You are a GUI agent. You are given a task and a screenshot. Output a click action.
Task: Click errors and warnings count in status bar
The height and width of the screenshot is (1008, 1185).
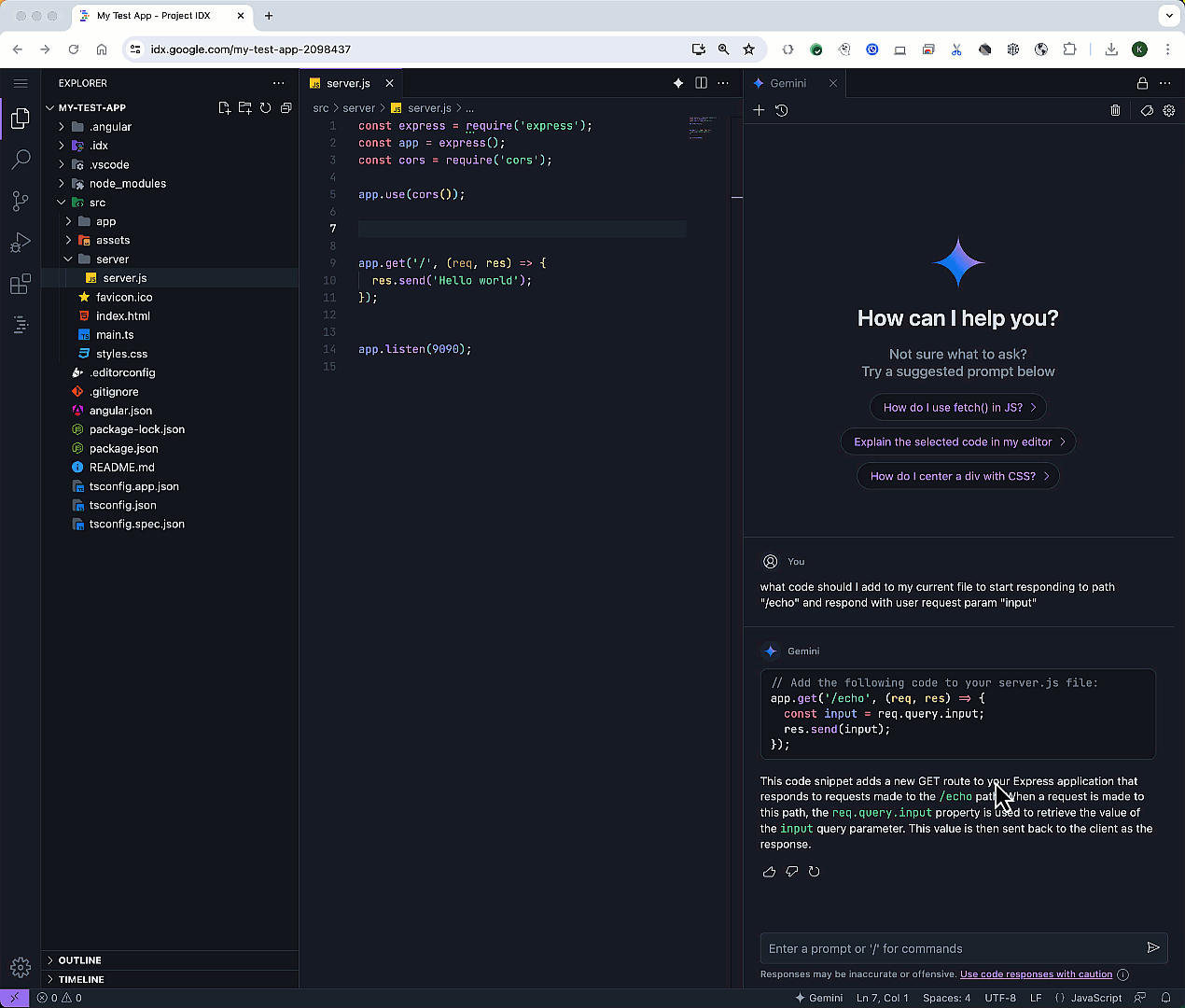(x=60, y=998)
